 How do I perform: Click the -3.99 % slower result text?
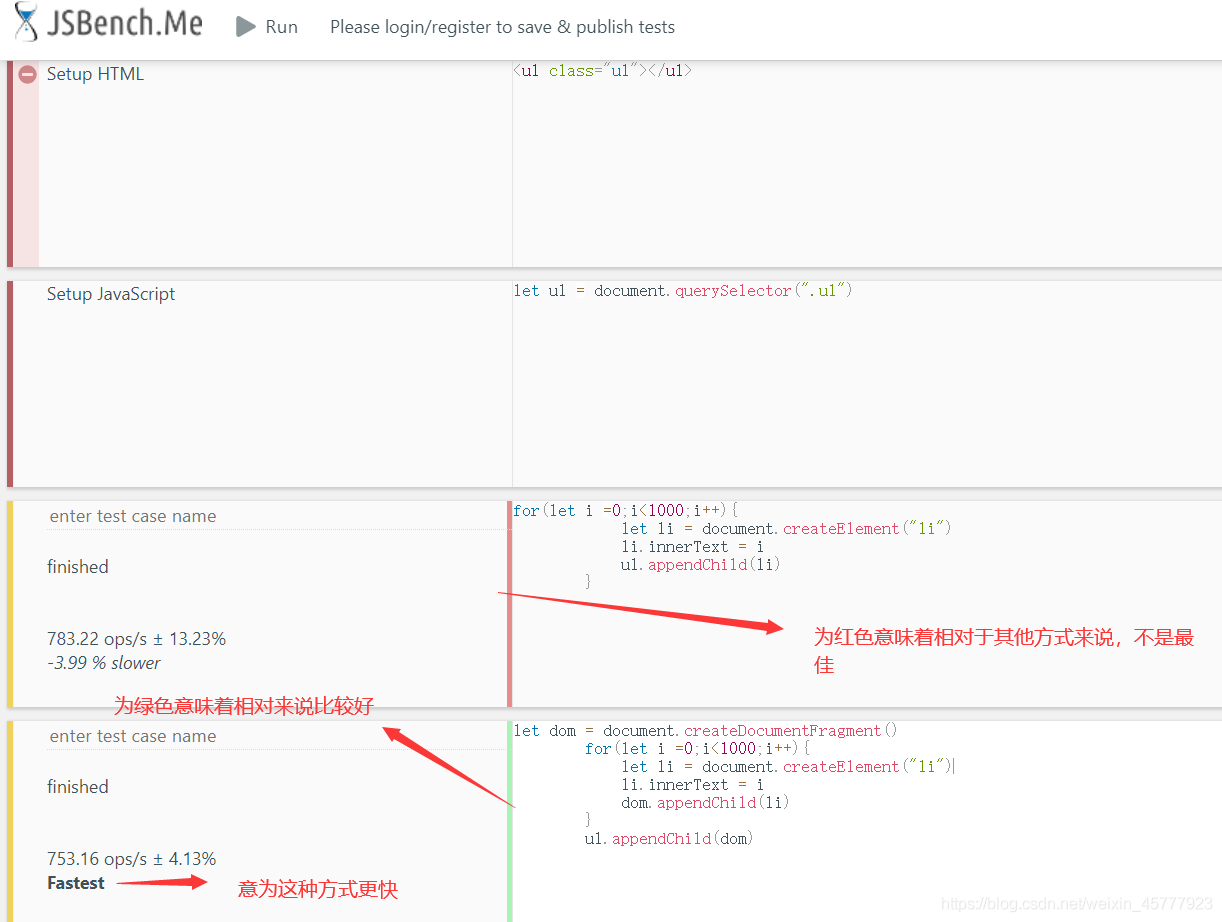[103, 663]
